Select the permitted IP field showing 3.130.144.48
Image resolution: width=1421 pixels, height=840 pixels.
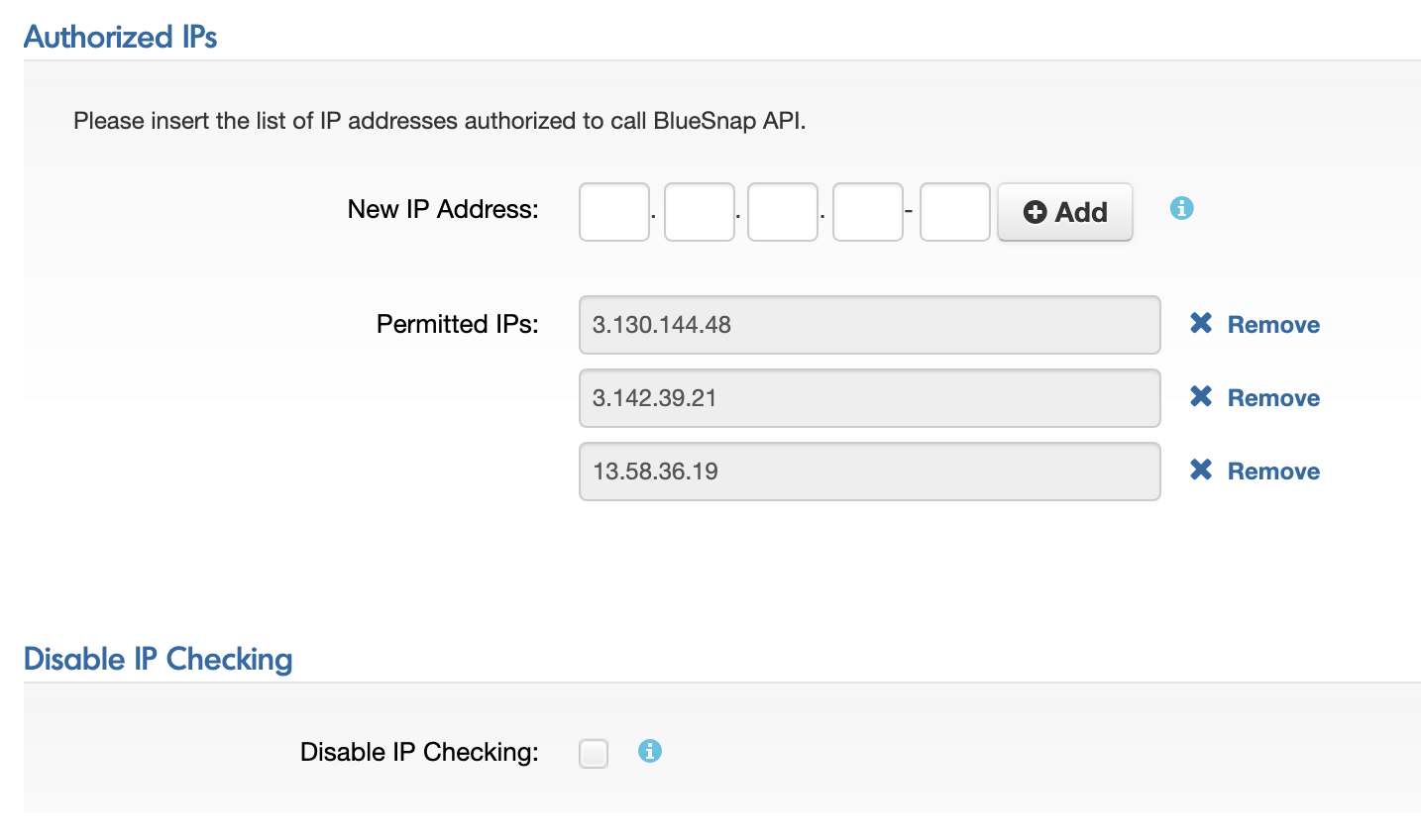[x=870, y=325]
